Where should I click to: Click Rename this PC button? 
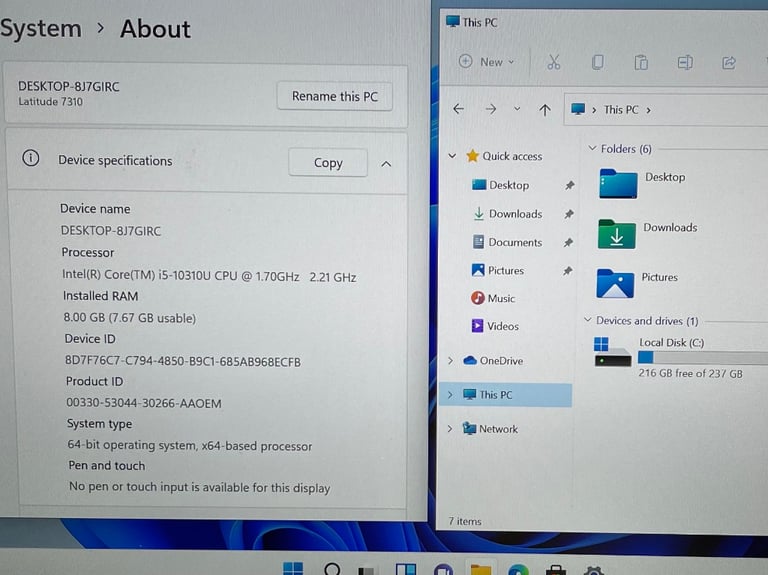pyautogui.click(x=335, y=96)
